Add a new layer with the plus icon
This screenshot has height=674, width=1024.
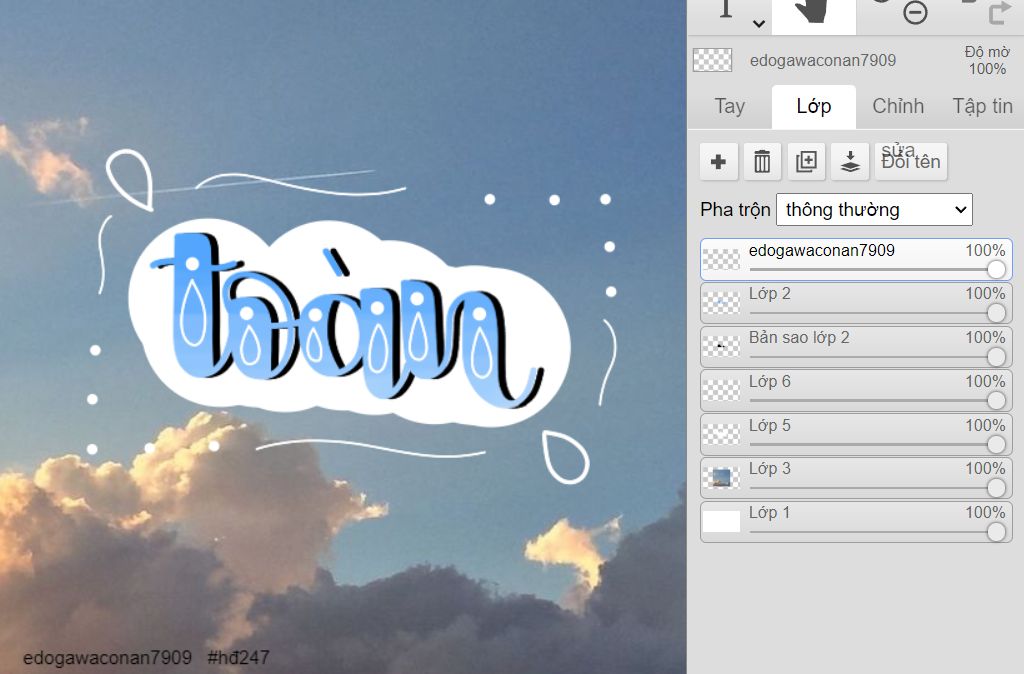718,161
